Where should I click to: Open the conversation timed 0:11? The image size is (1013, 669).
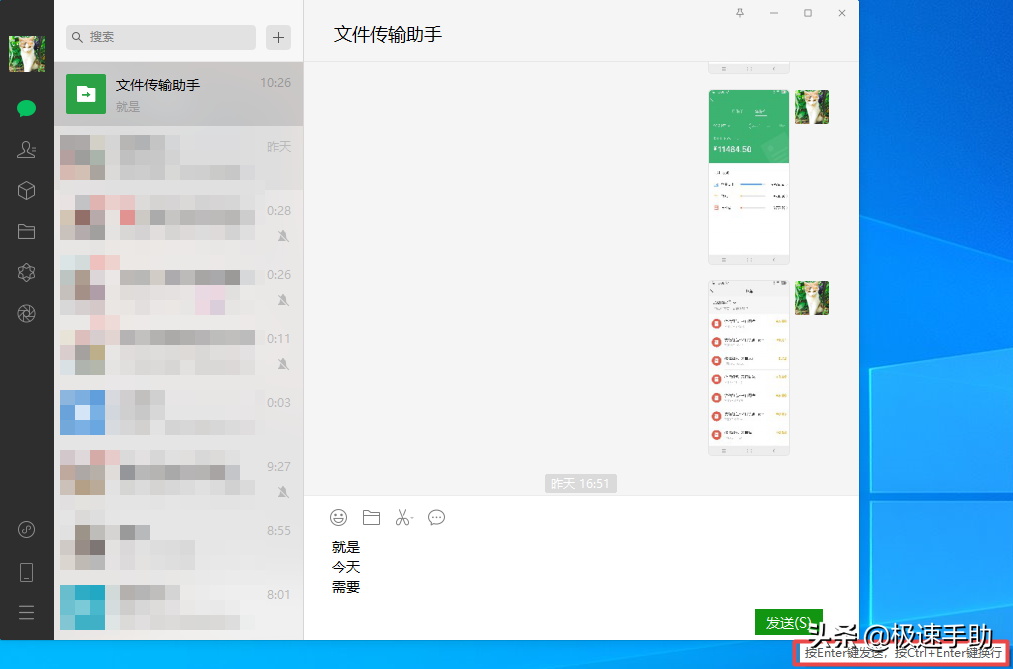pos(178,349)
